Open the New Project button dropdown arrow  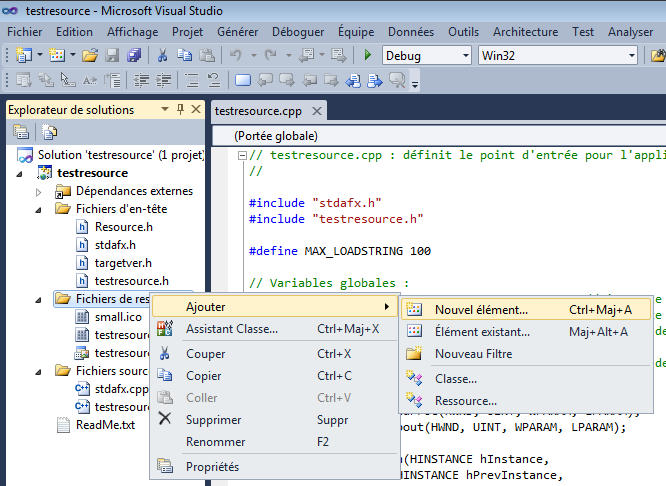point(40,55)
